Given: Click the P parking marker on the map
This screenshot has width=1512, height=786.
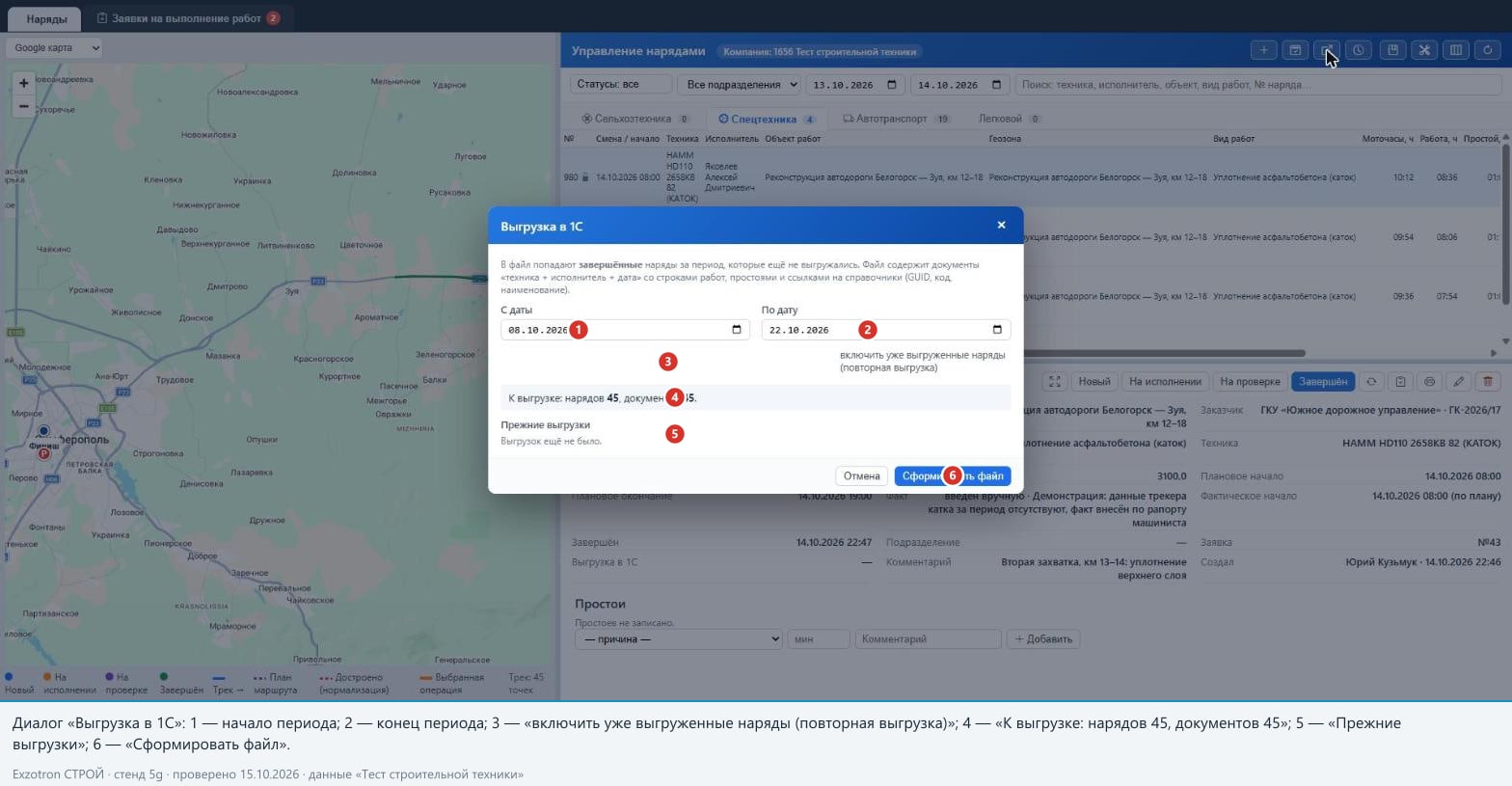Looking at the screenshot, I should (43, 453).
